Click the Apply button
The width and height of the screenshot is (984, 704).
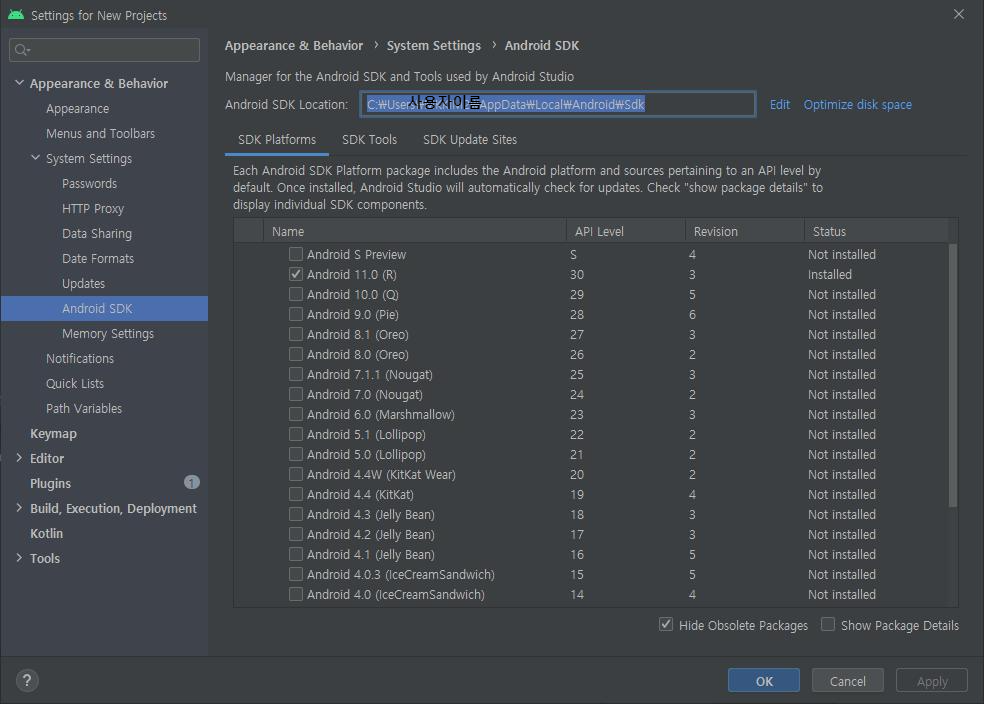(x=932, y=681)
